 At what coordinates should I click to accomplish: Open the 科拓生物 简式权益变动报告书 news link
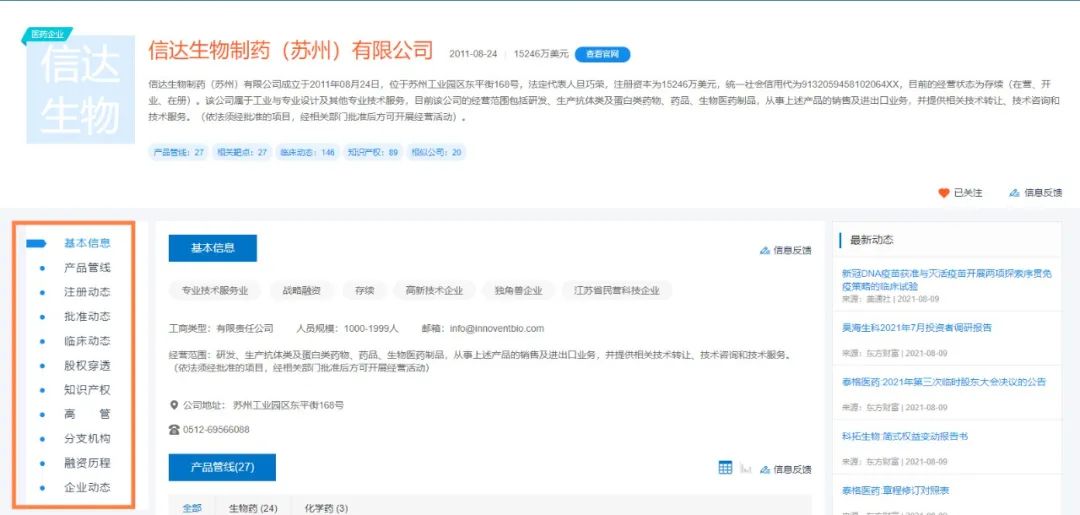904,437
